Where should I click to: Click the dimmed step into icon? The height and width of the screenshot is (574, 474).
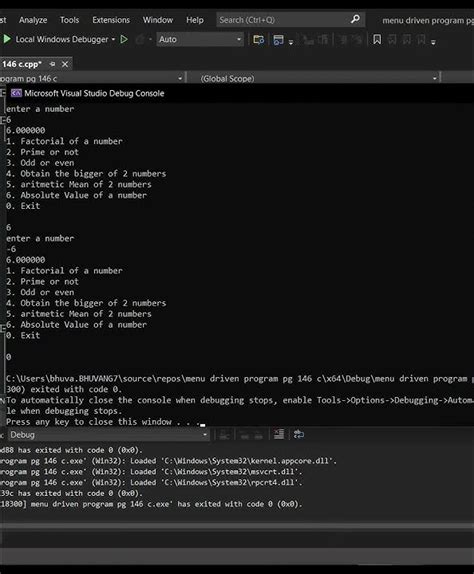(x=308, y=39)
